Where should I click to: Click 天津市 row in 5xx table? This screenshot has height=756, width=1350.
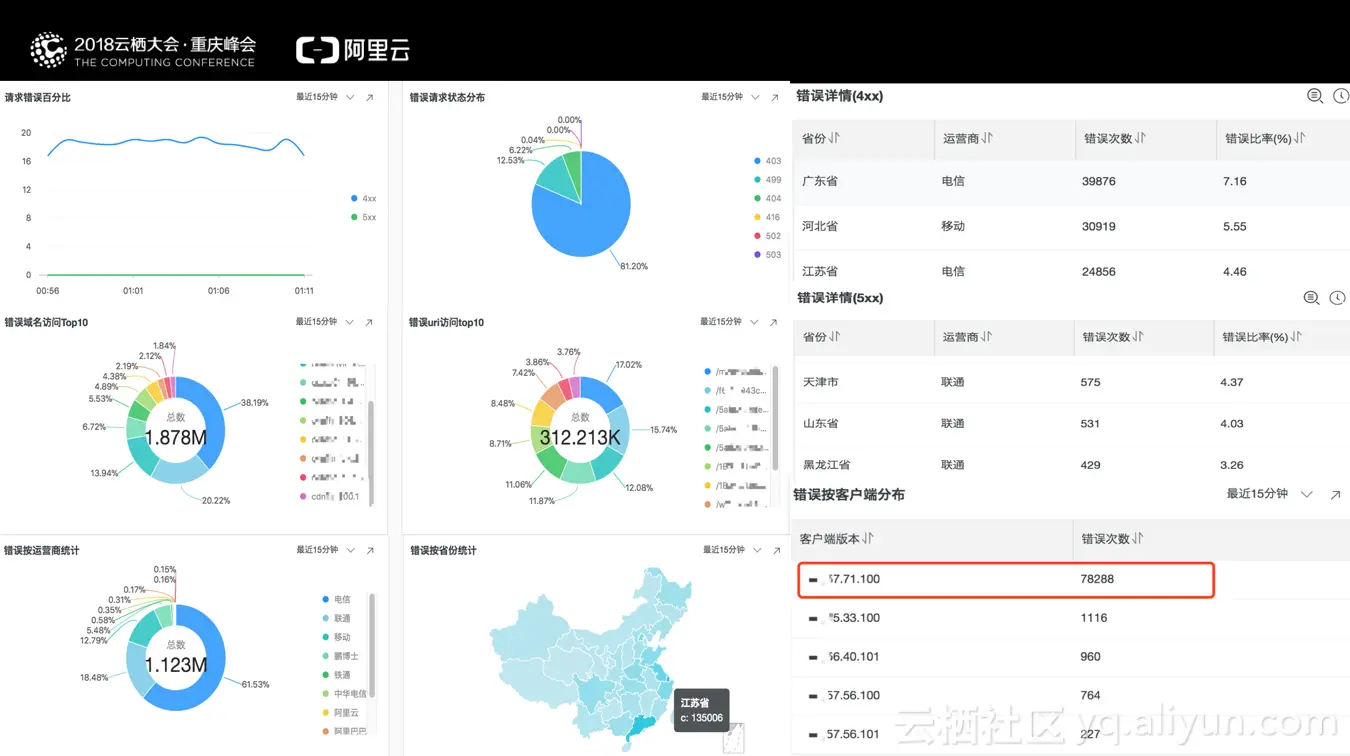1071,382
